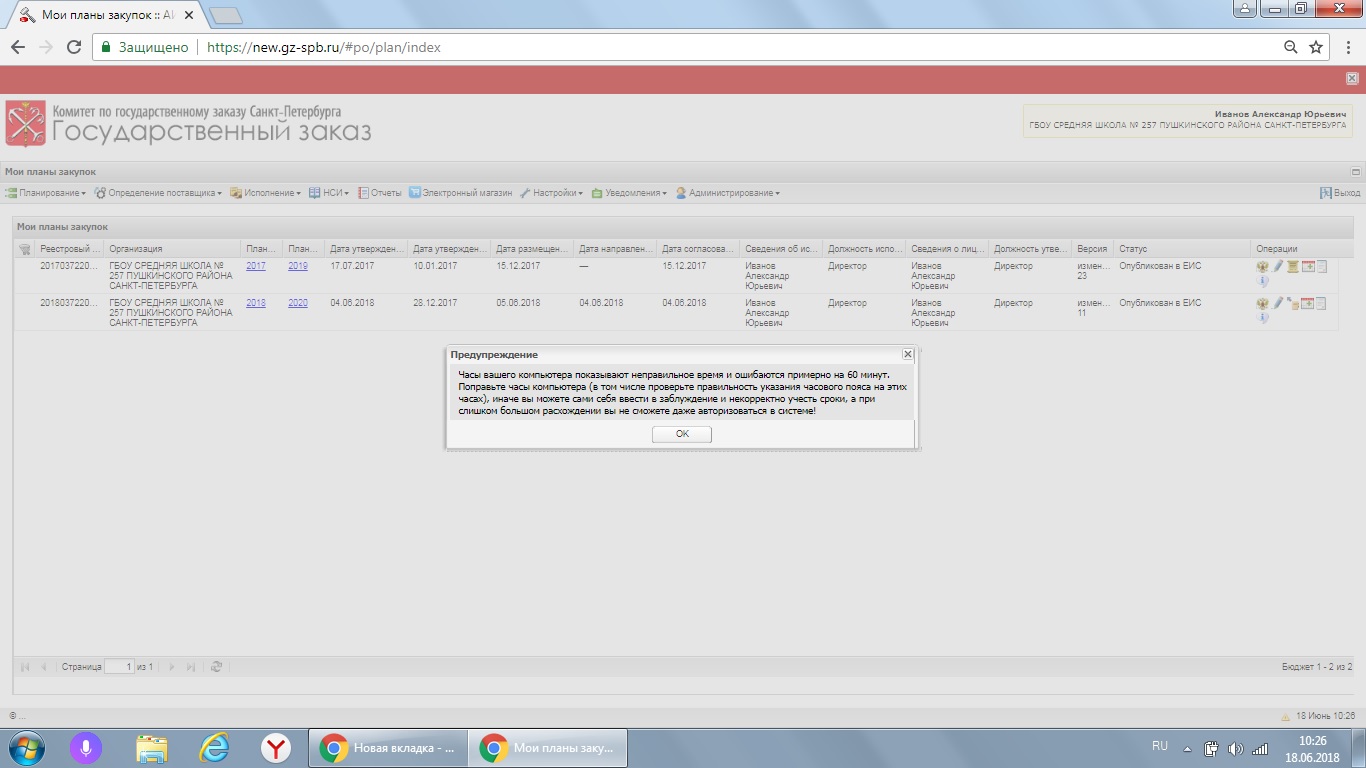
Task: Open the filter icon in the grid header
Action: pos(24,249)
